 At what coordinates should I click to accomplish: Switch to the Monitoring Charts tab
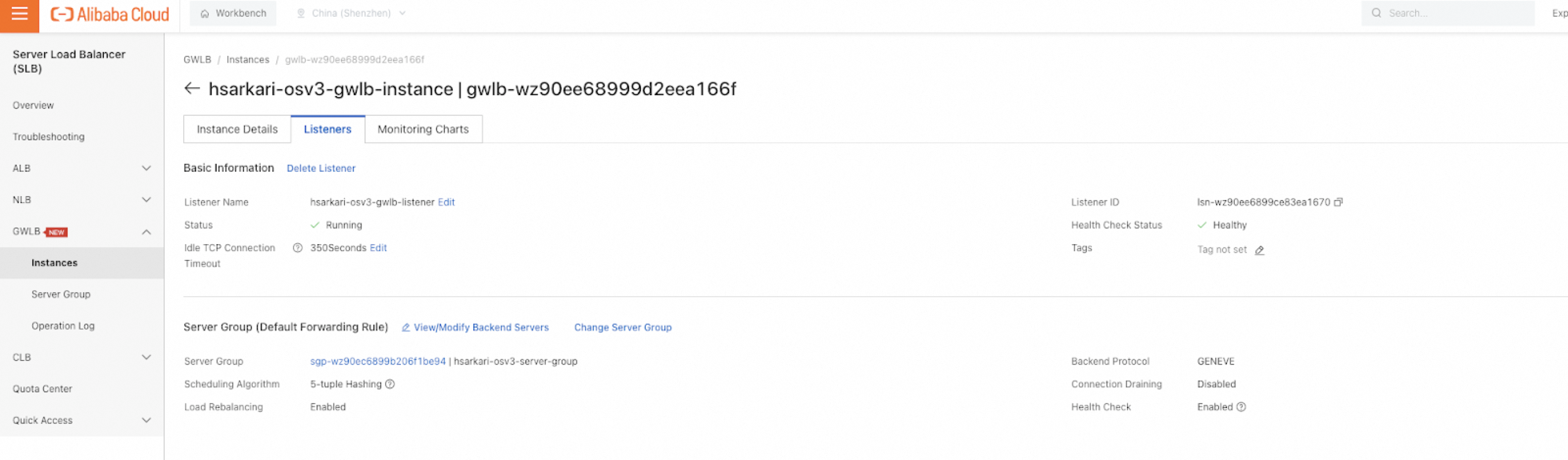423,129
